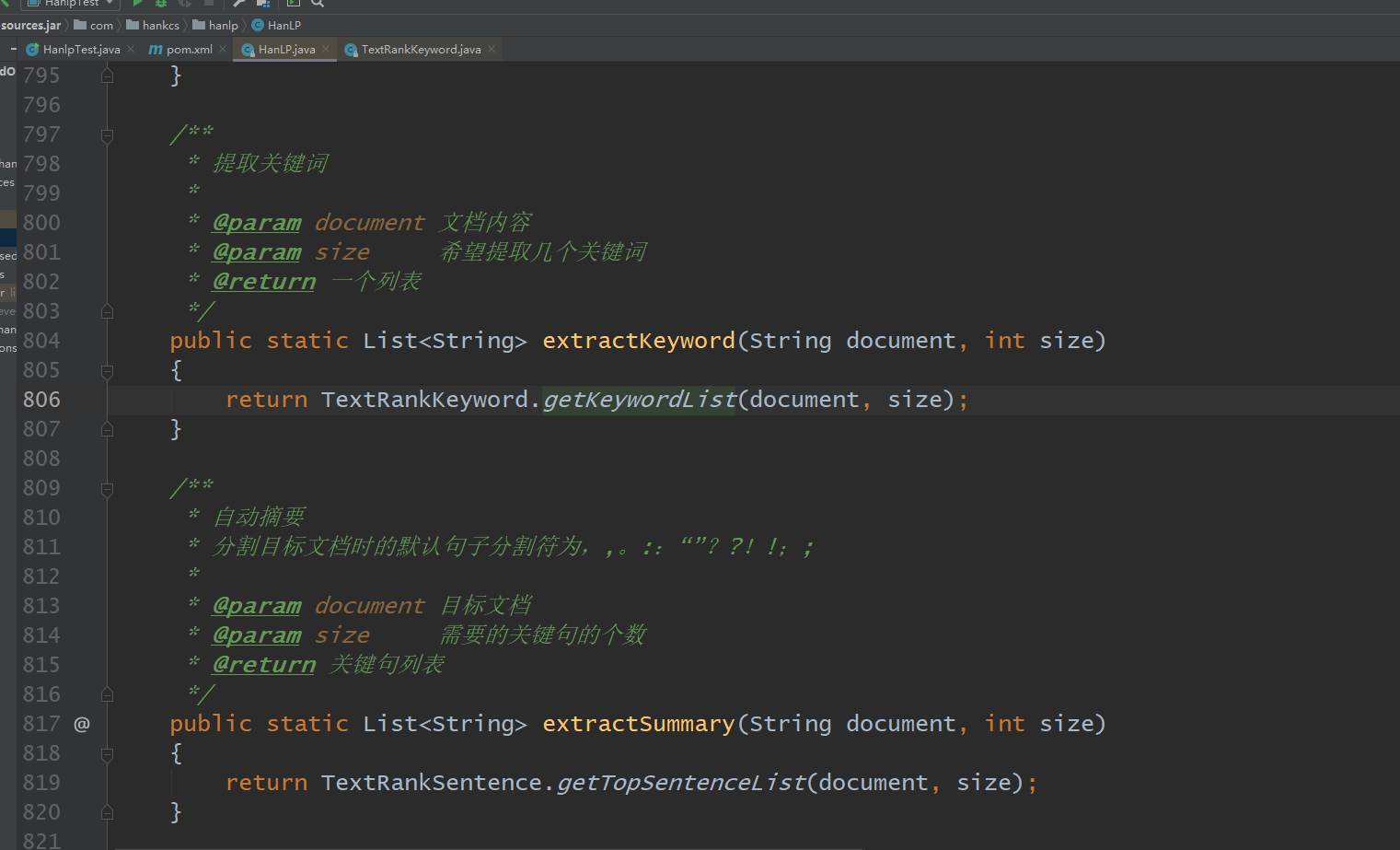Toggle the fold marker on line 795
This screenshot has width=1400, height=850.
[107, 76]
